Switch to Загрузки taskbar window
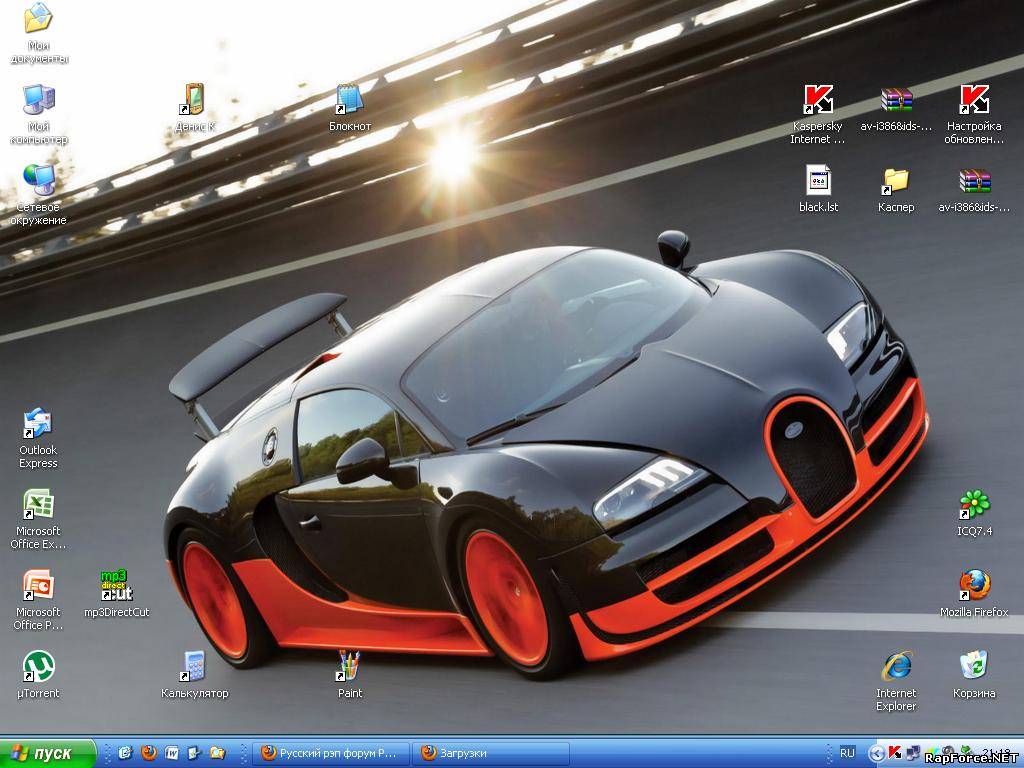The width and height of the screenshot is (1024, 768). tap(490, 753)
